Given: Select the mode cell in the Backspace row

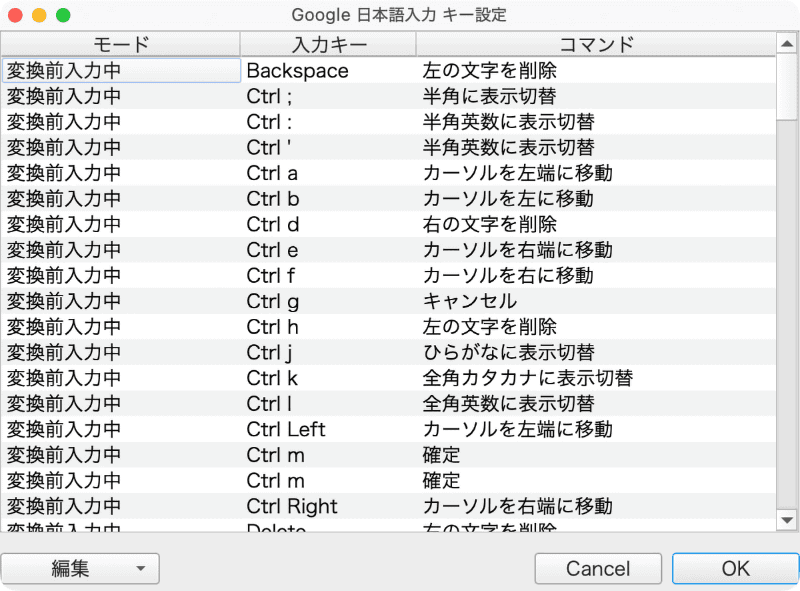Looking at the screenshot, I should coord(121,70).
